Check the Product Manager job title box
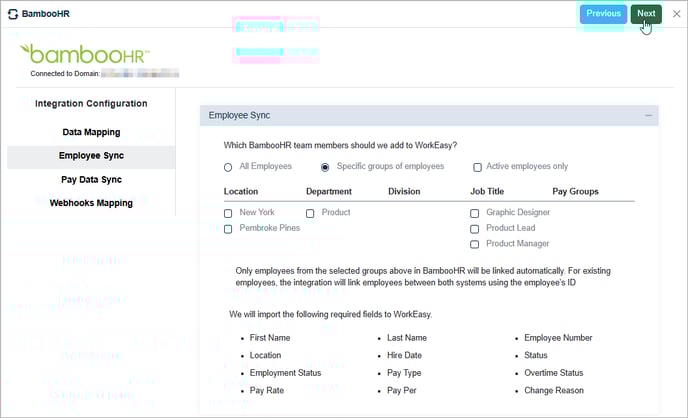Screen dimensions: 688x418 (474, 244)
